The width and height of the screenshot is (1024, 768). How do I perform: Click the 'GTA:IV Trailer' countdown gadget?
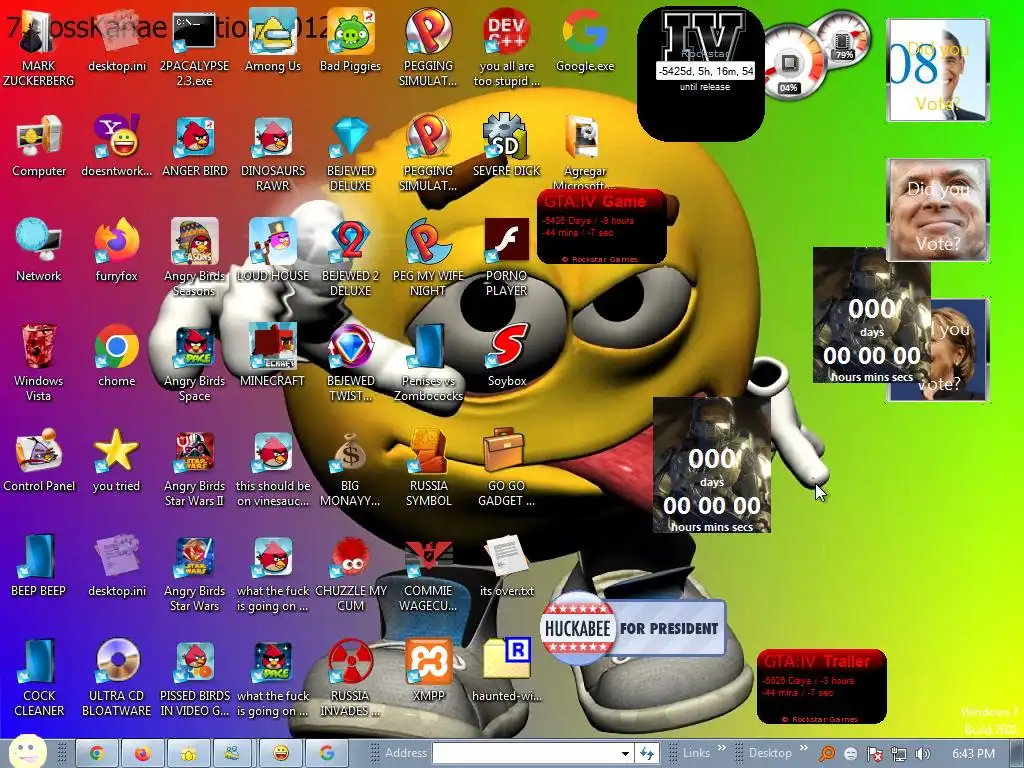coord(822,686)
